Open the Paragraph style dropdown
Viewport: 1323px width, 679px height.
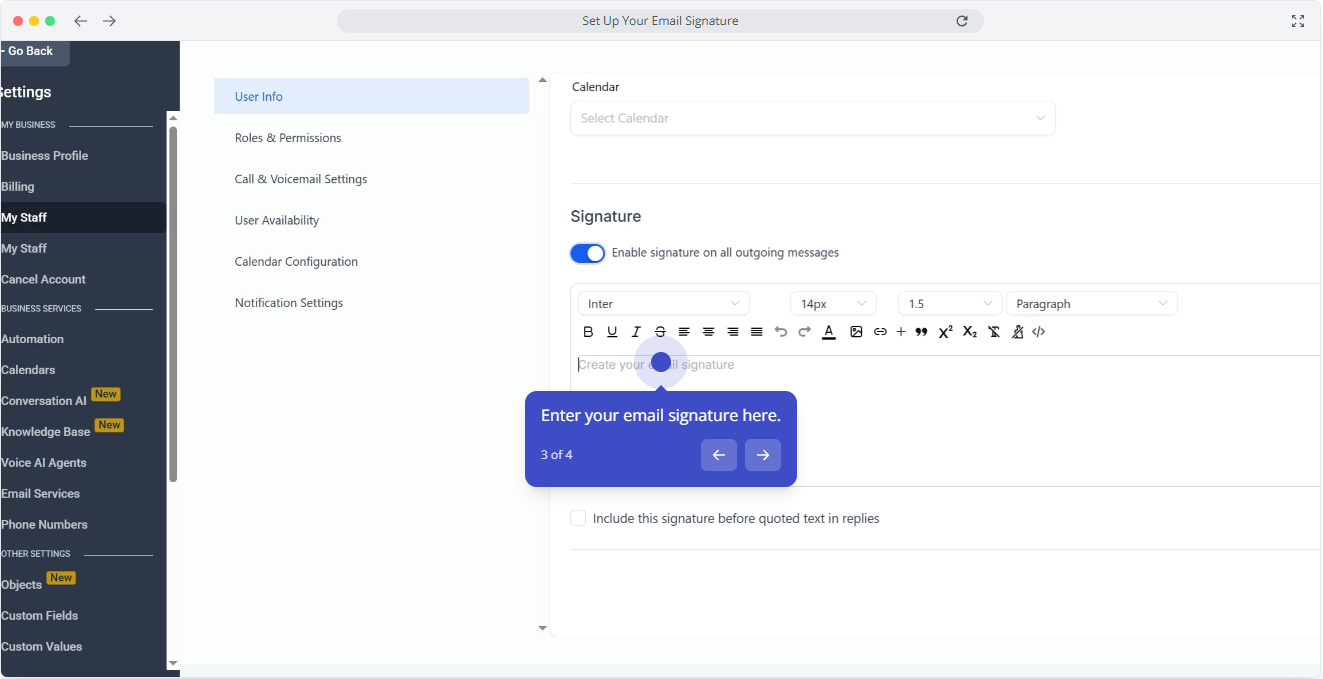tap(1092, 304)
